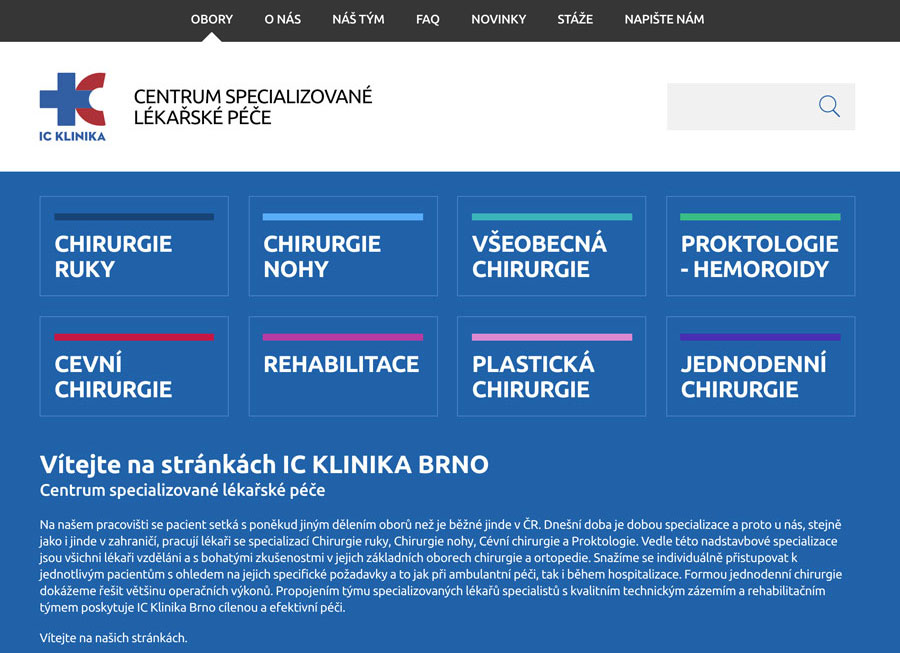
Task: Open Proktologie - Hemoroidy tile
Action: pyautogui.click(x=761, y=246)
